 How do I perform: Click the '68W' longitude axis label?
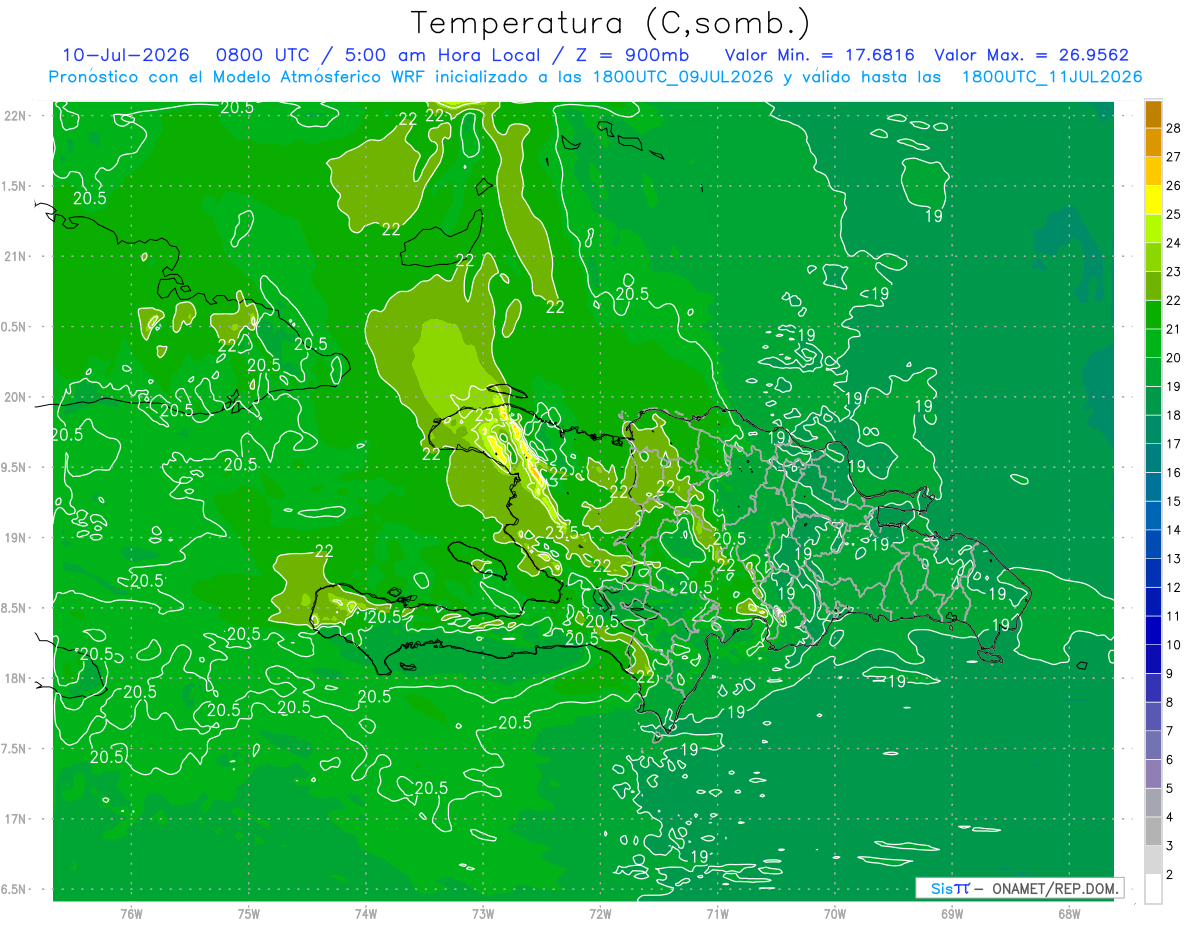(x=1069, y=913)
